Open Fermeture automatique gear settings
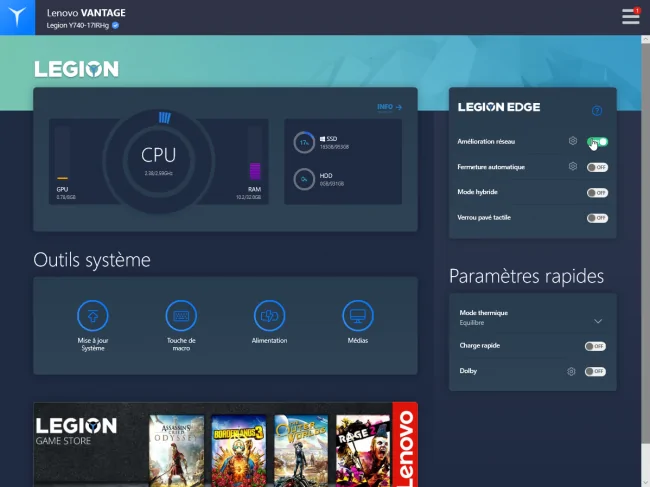This screenshot has height=487, width=650. tap(572, 167)
